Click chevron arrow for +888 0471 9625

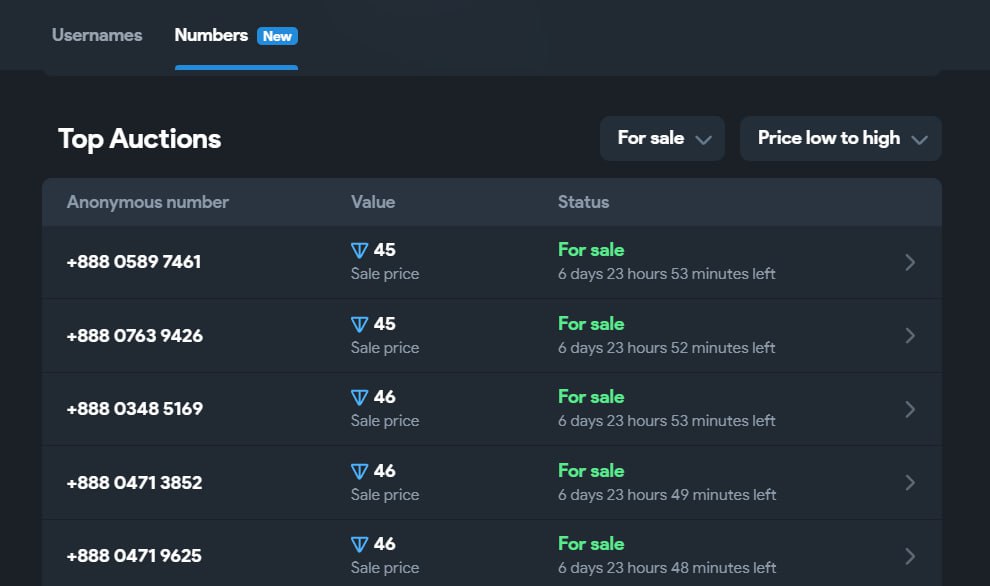point(910,556)
